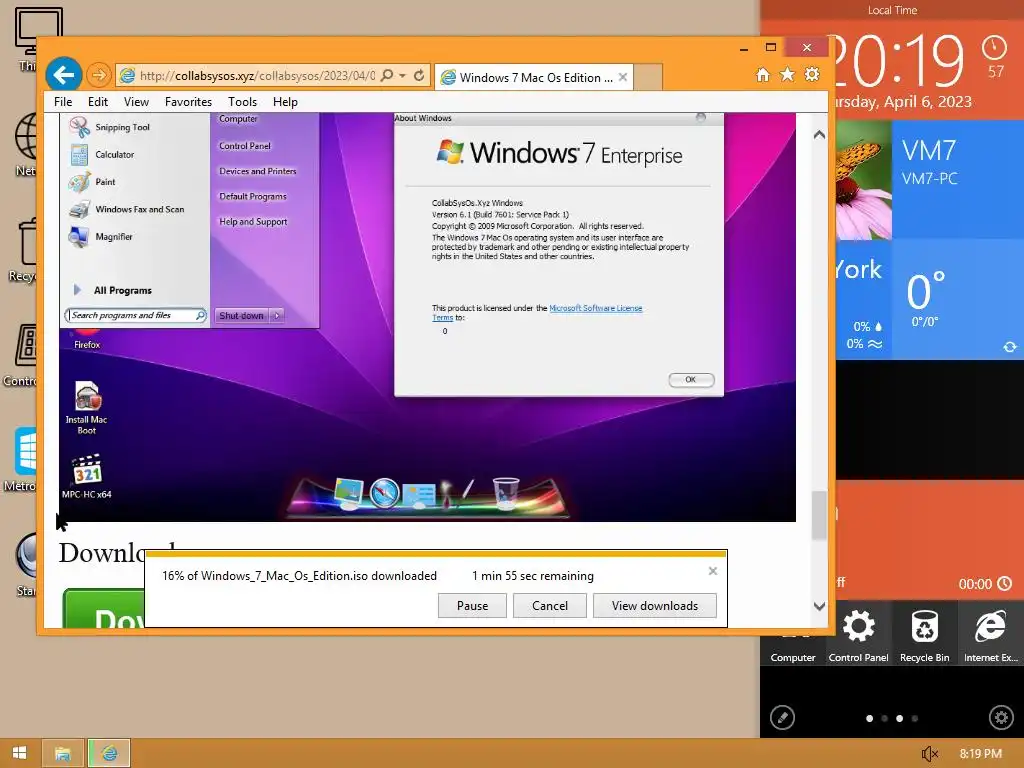Open the address bar dropdown arrow
The width and height of the screenshot is (1024, 768).
tap(402, 76)
